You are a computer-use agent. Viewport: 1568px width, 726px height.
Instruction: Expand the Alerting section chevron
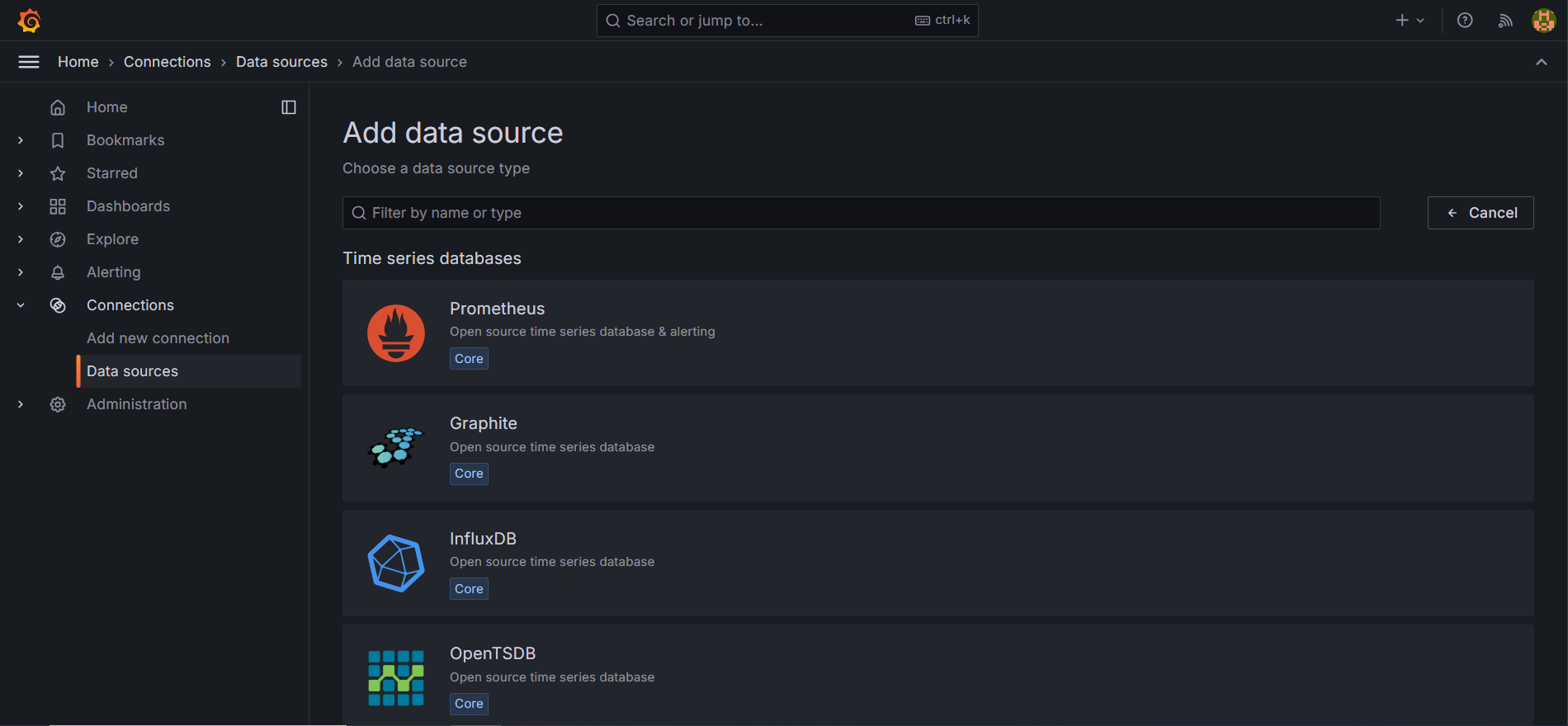pos(21,272)
